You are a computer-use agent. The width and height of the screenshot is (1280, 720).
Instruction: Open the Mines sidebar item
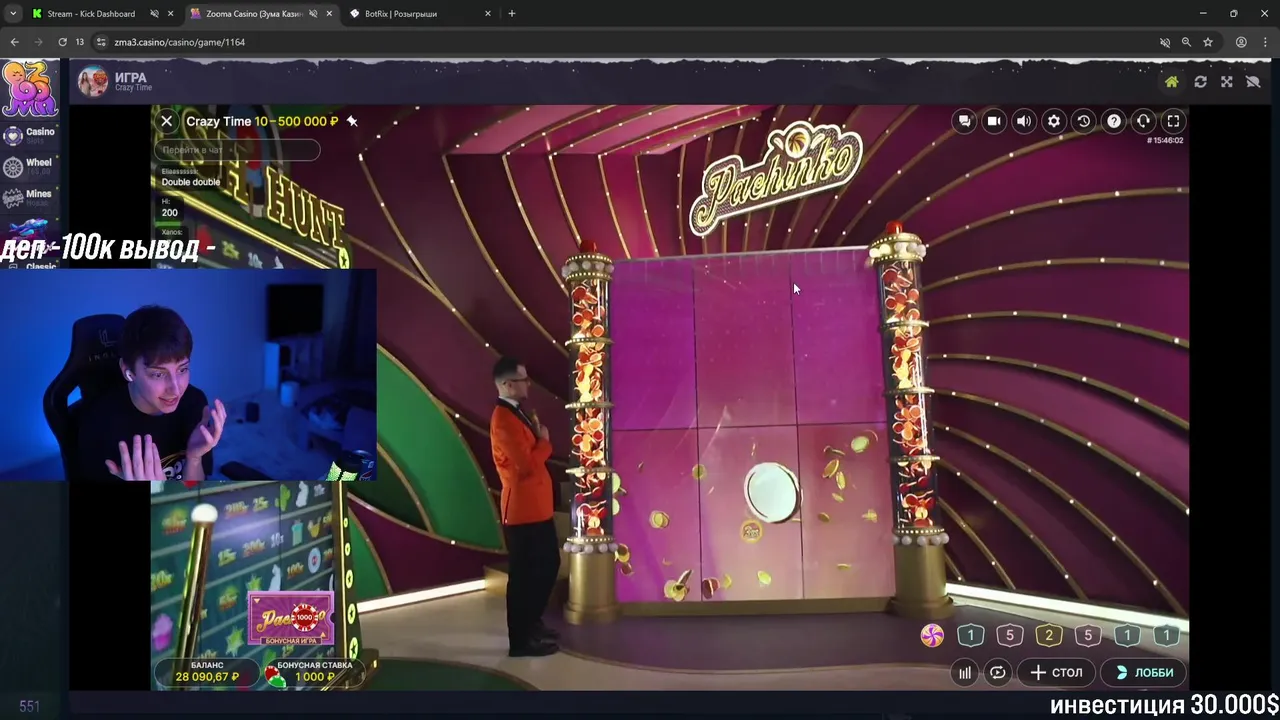click(x=28, y=197)
